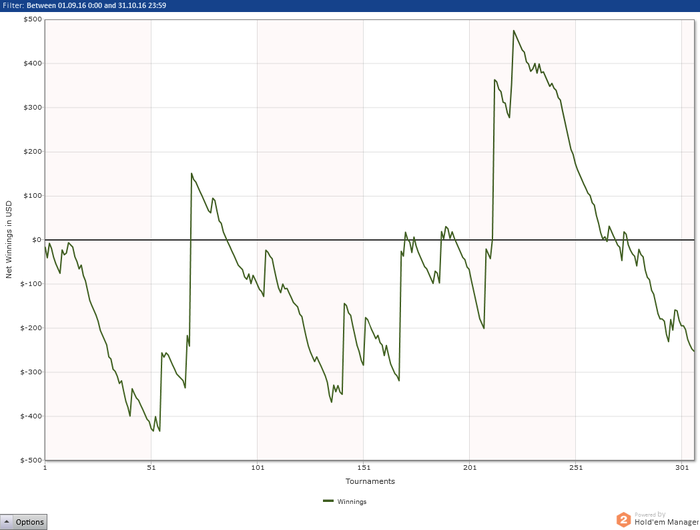Click the $300 y-axis label

click(x=33, y=108)
